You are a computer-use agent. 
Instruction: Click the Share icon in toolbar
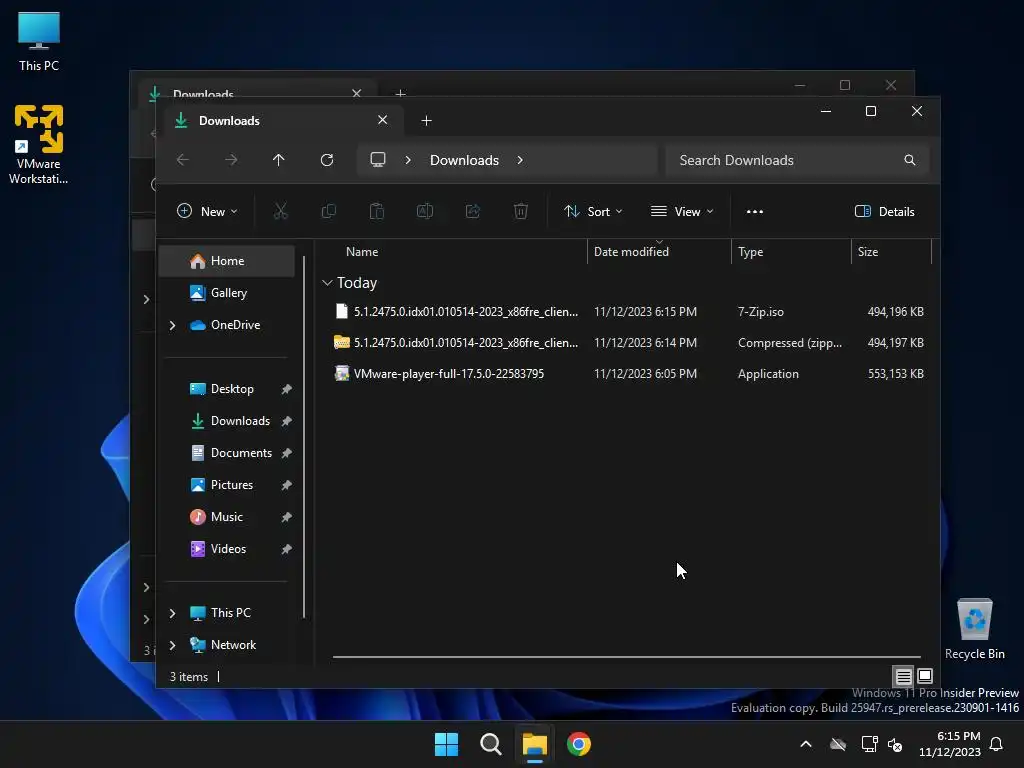pyautogui.click(x=473, y=211)
